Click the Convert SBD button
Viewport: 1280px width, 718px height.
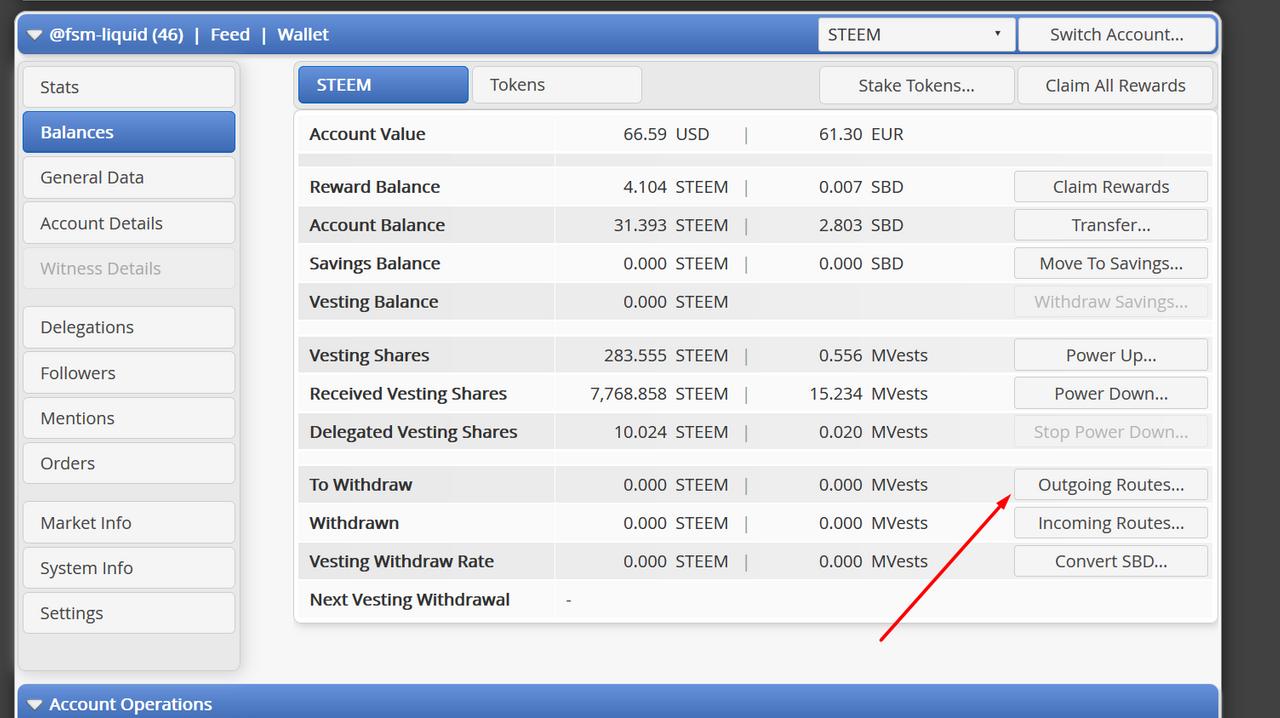pyautogui.click(x=1110, y=561)
